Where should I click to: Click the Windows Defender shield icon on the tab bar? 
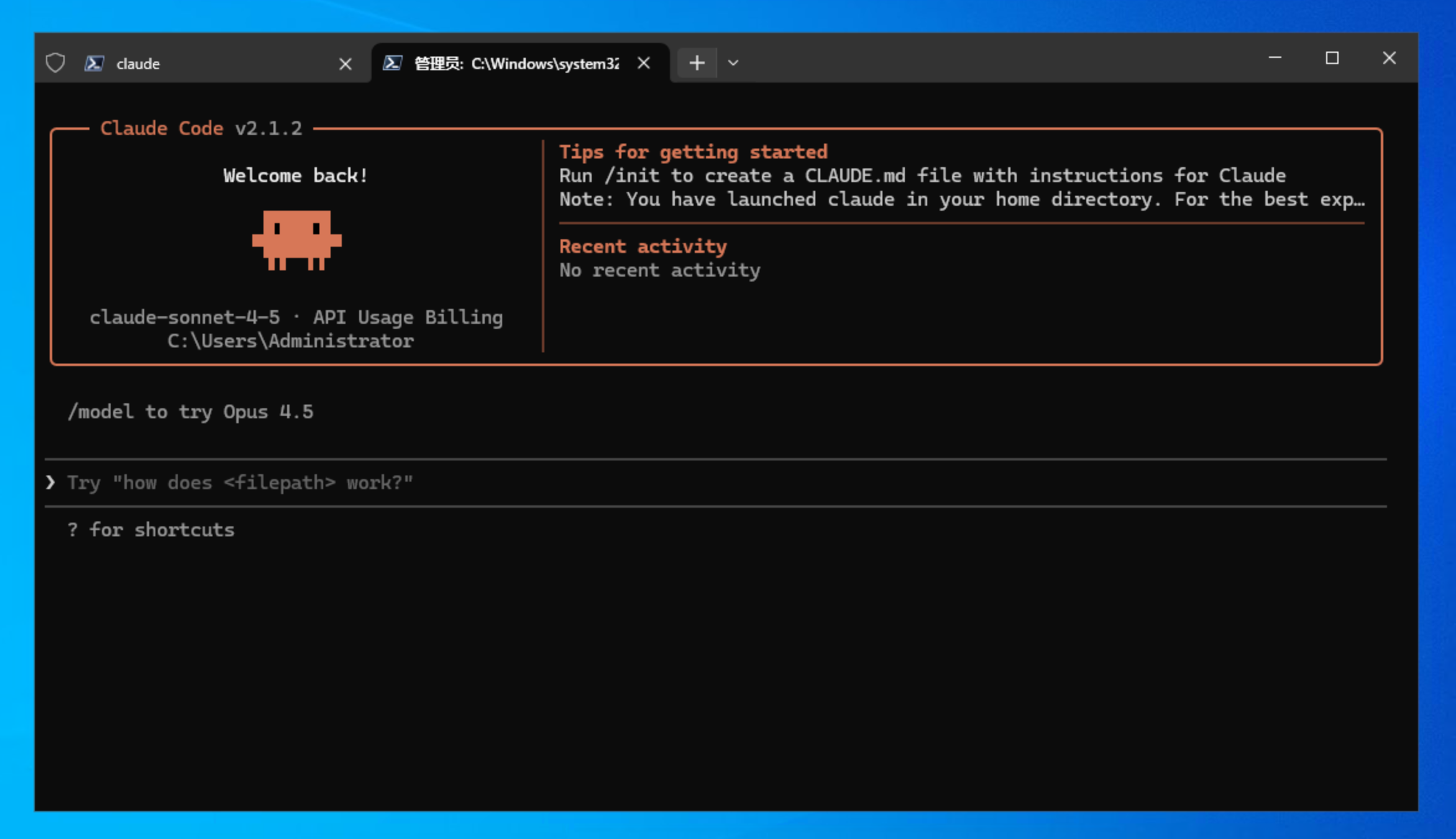[55, 62]
